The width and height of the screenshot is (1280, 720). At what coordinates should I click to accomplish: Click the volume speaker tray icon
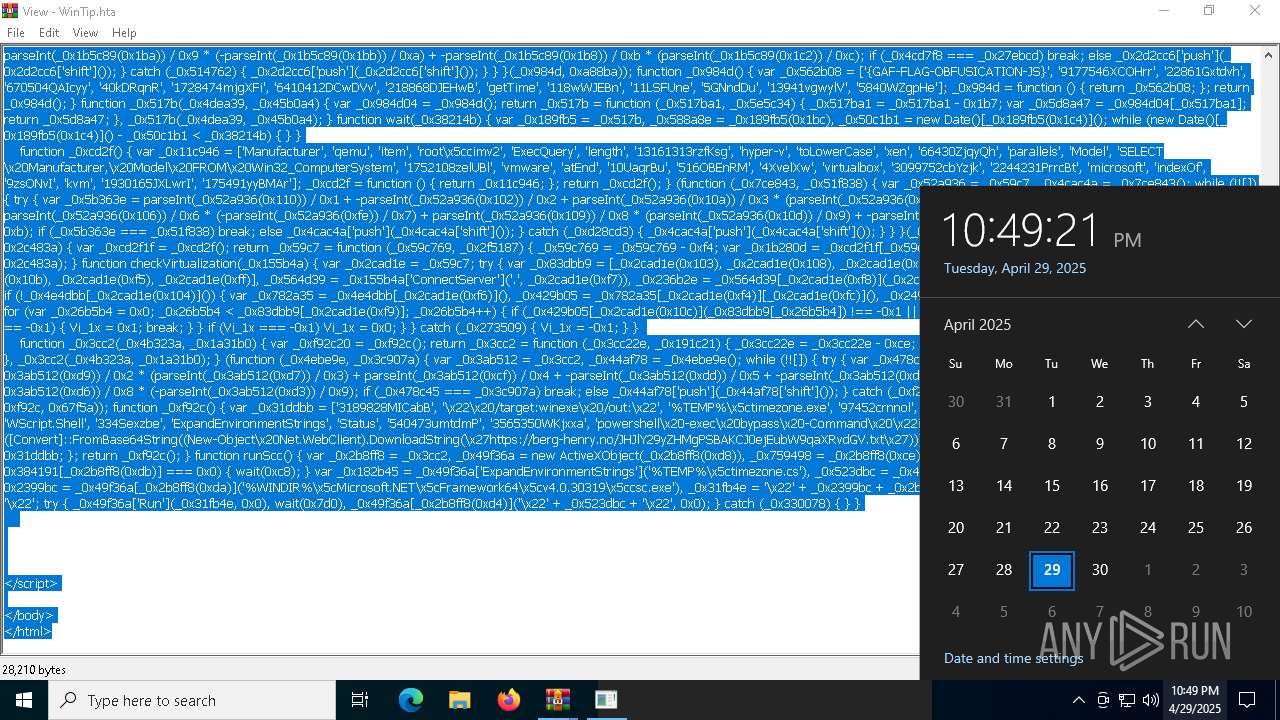[1151, 700]
